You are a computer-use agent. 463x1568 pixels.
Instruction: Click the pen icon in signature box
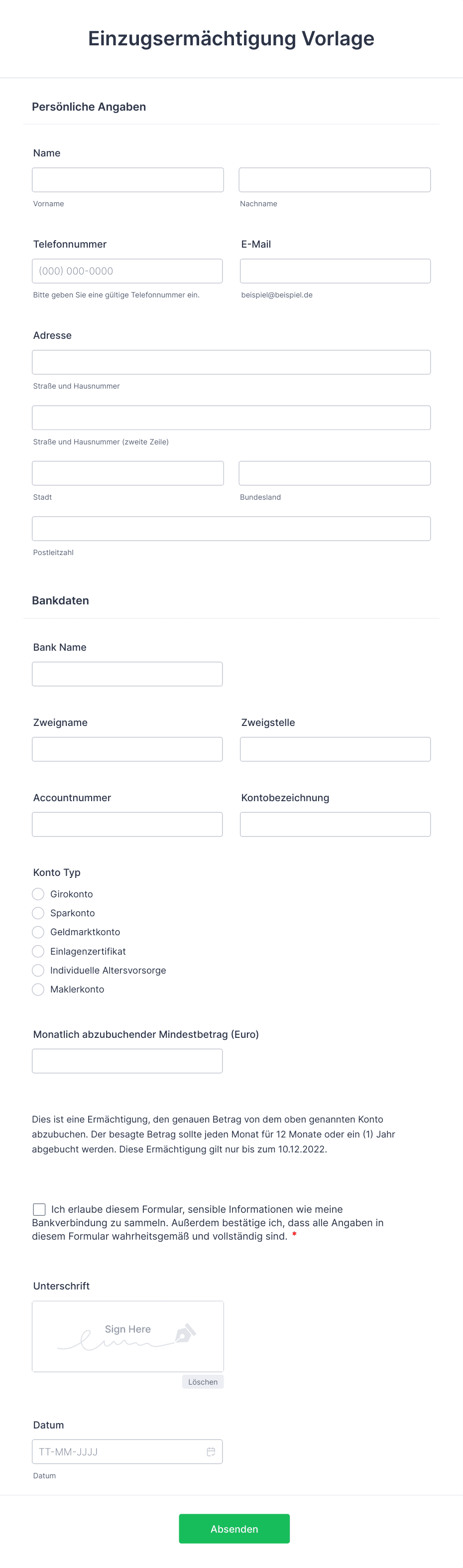[x=186, y=1333]
